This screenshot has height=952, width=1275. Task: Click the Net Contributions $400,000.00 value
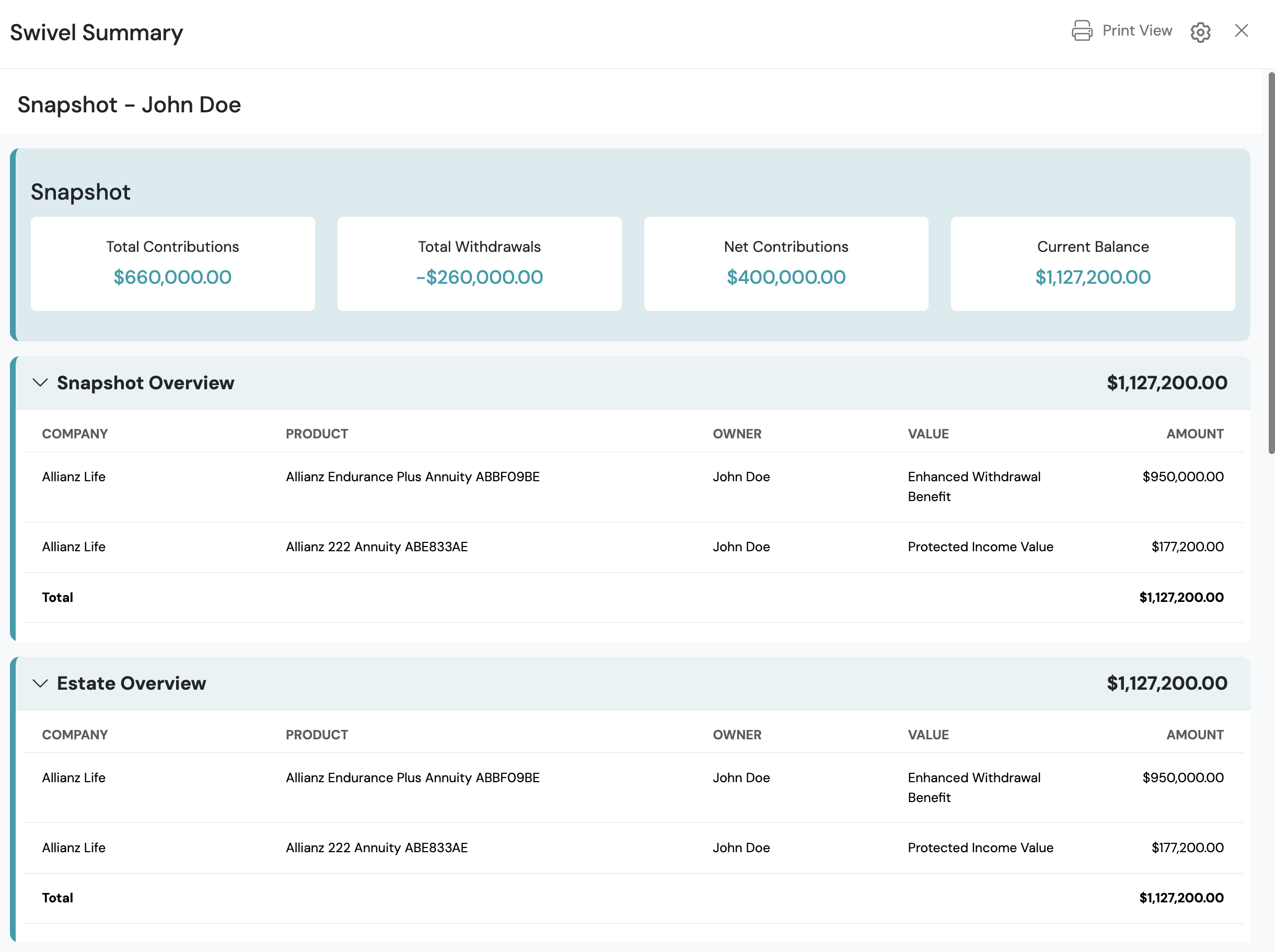point(786,277)
